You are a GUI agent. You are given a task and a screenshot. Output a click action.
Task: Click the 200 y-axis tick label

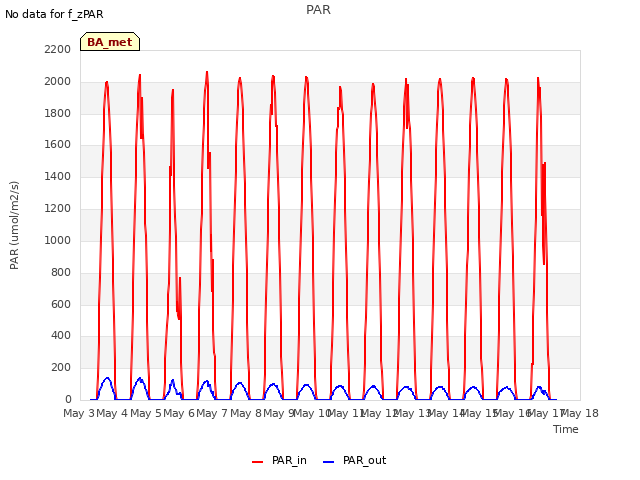(61, 367)
